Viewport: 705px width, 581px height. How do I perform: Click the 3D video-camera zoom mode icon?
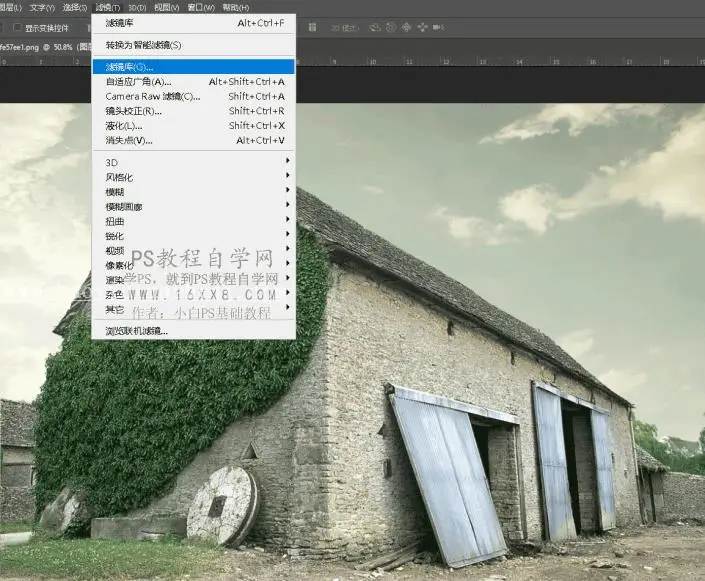(438, 27)
